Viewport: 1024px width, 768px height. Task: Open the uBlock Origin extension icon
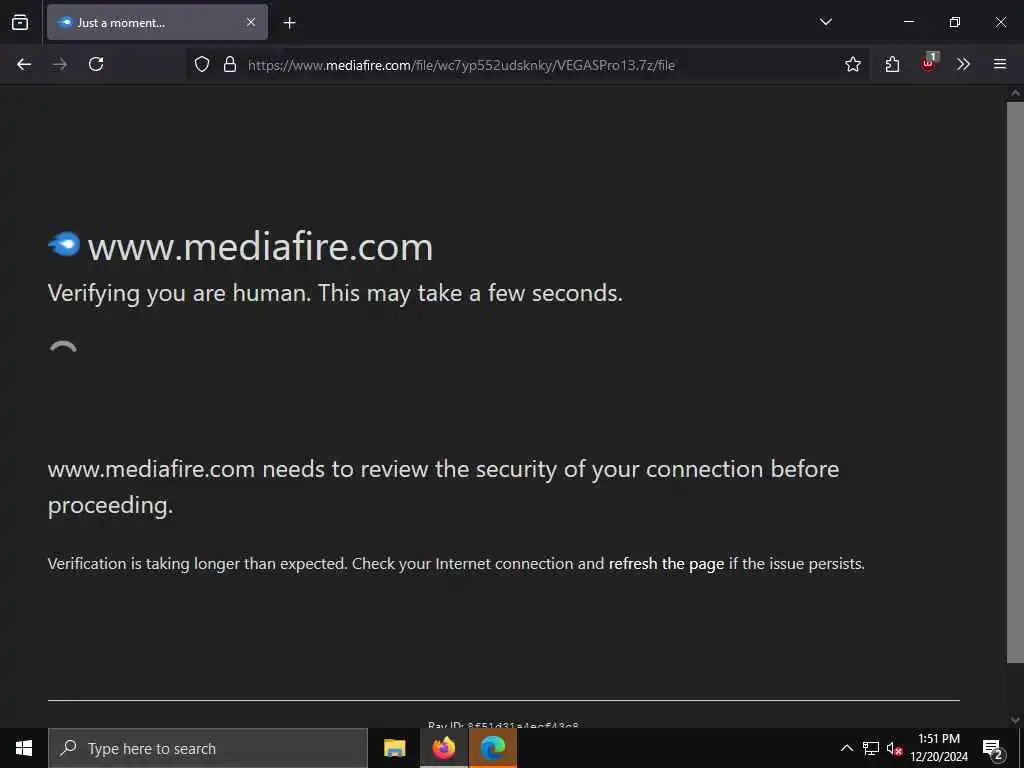click(928, 63)
